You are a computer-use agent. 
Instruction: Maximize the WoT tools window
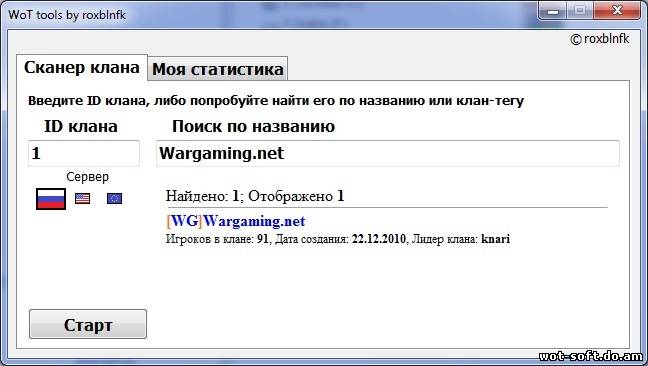(x=580, y=11)
